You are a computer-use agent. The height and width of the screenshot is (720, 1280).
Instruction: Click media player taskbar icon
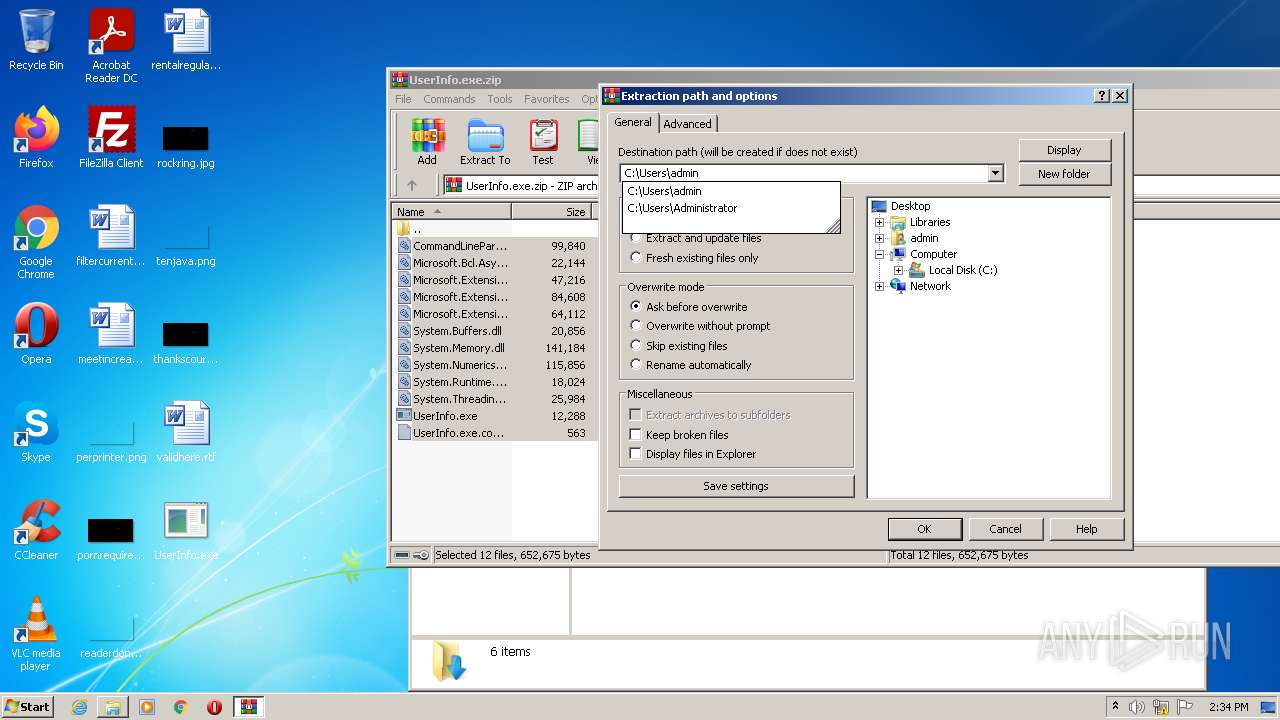pyautogui.click(x=147, y=707)
